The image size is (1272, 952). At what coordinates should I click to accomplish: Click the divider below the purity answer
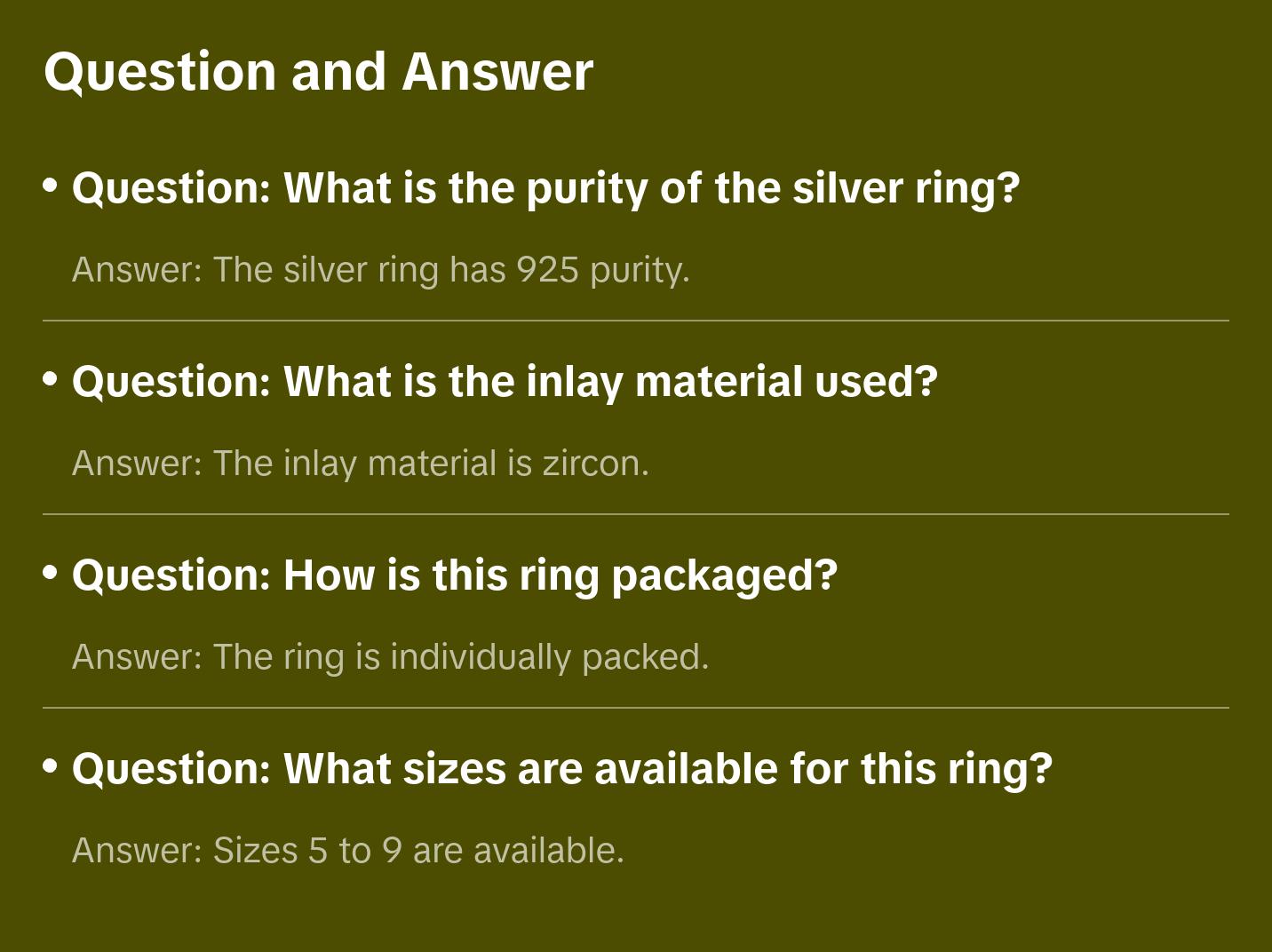tap(635, 321)
